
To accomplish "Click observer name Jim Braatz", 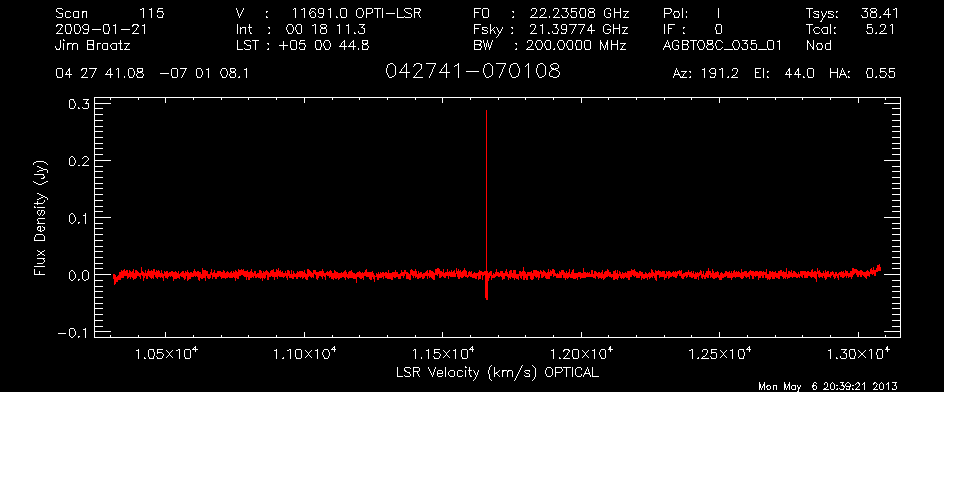I will pos(93,45).
